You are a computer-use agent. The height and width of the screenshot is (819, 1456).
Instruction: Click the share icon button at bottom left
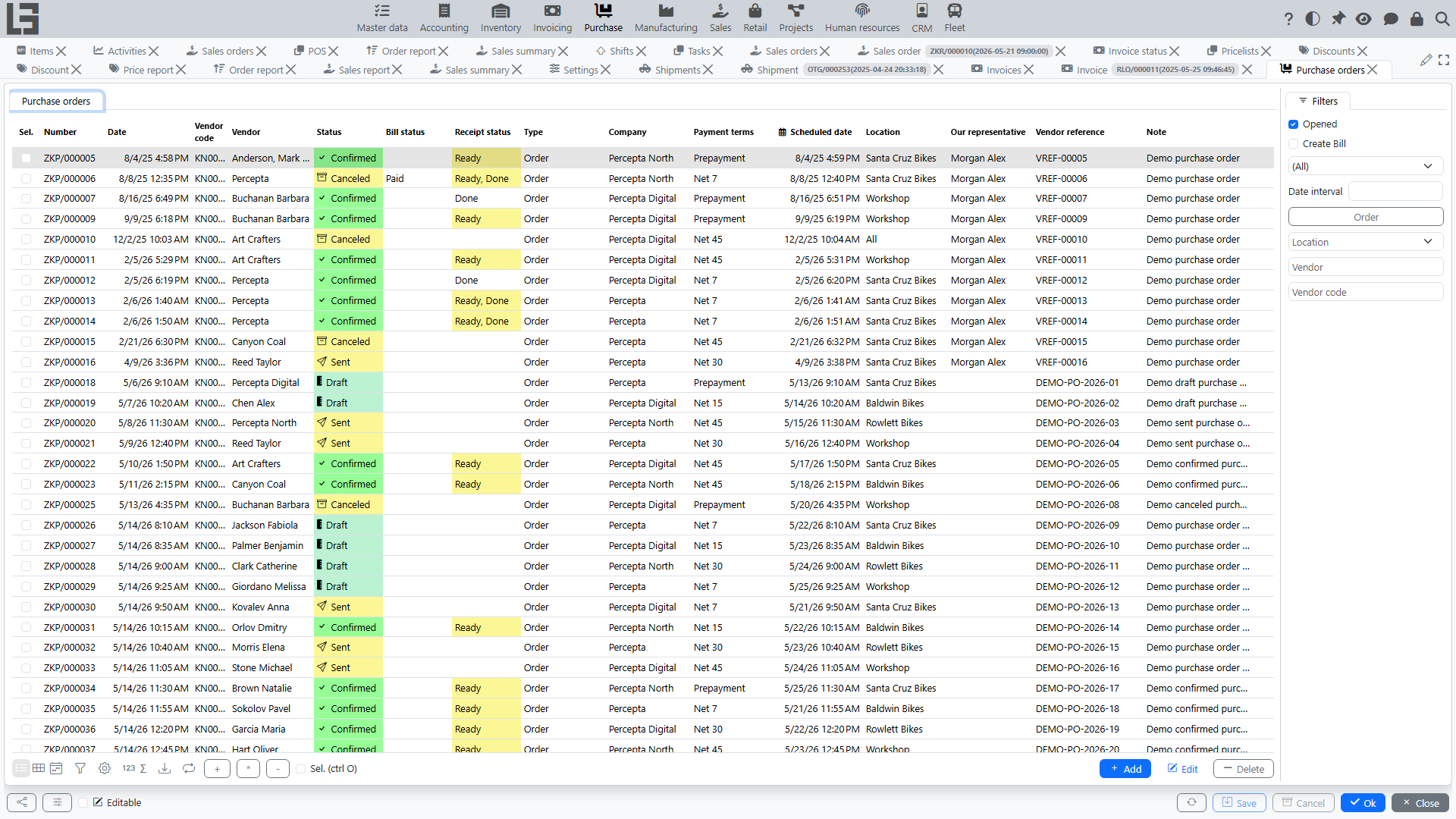tap(21, 802)
